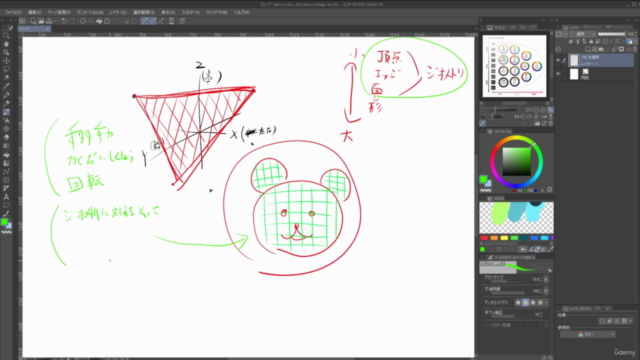Open the brush size dynamics button

click(546, 280)
